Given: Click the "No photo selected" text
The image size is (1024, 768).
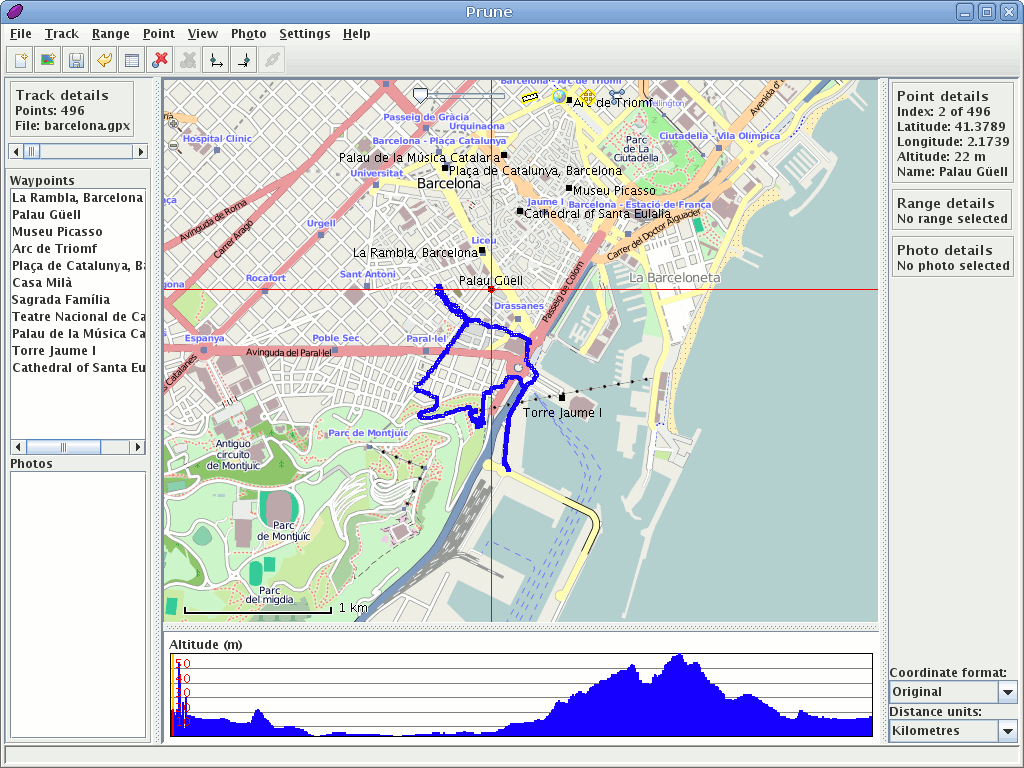Looking at the screenshot, I should click(x=953, y=266).
